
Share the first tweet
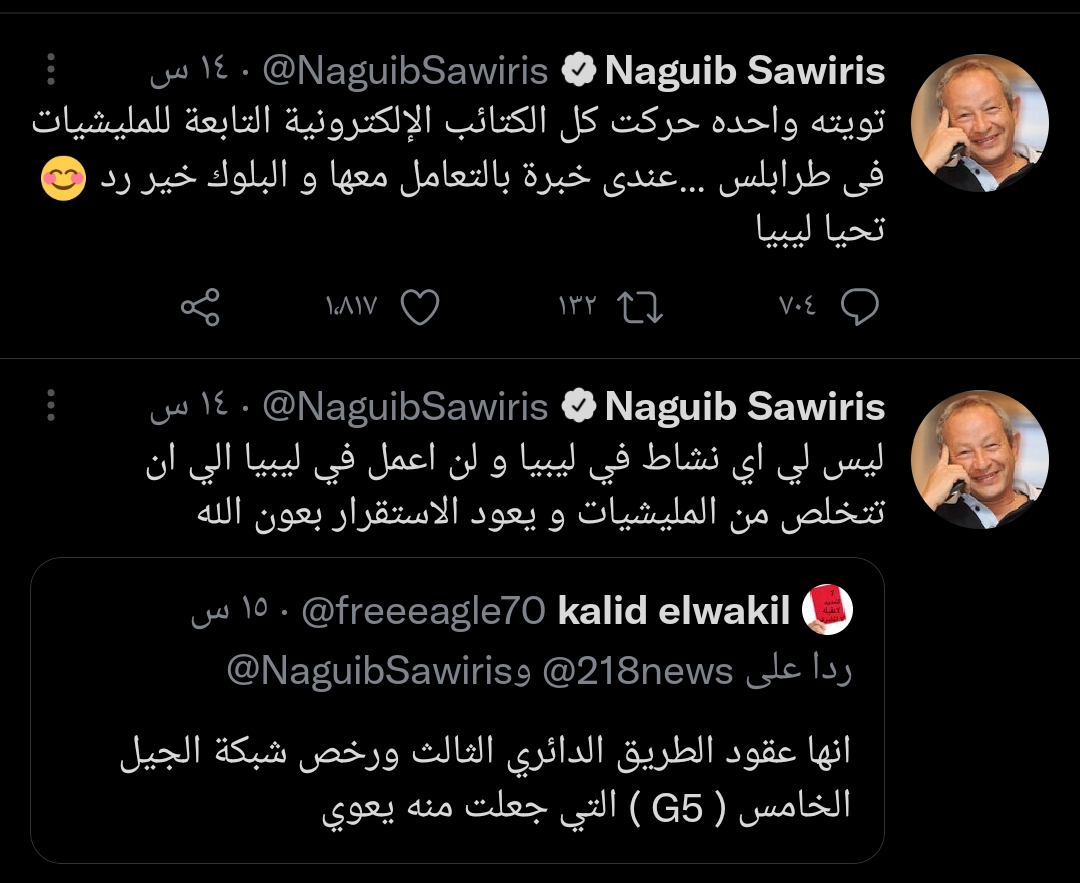(x=200, y=307)
